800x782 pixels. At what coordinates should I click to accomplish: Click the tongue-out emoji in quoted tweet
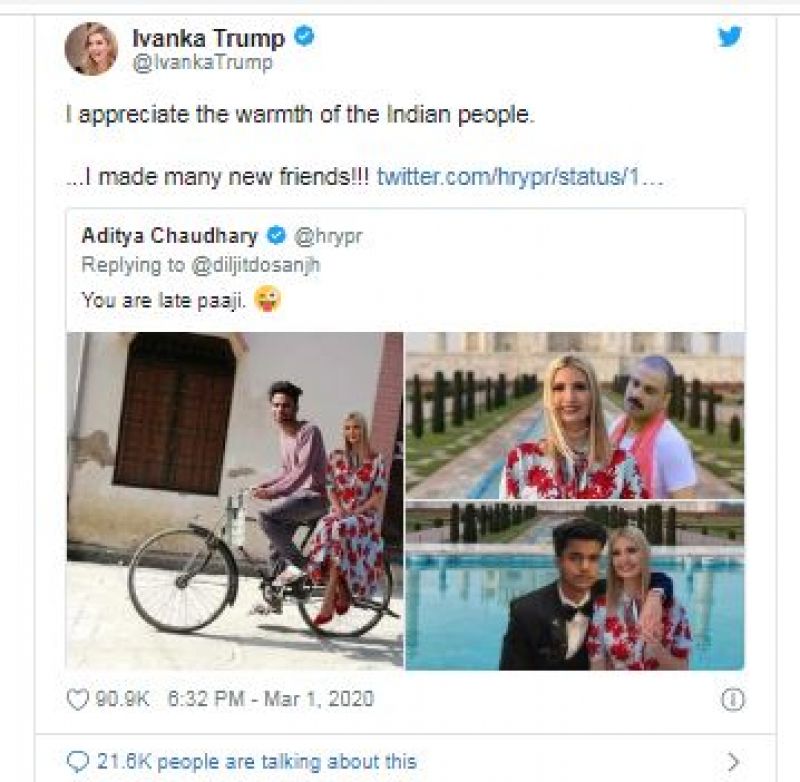(x=267, y=298)
